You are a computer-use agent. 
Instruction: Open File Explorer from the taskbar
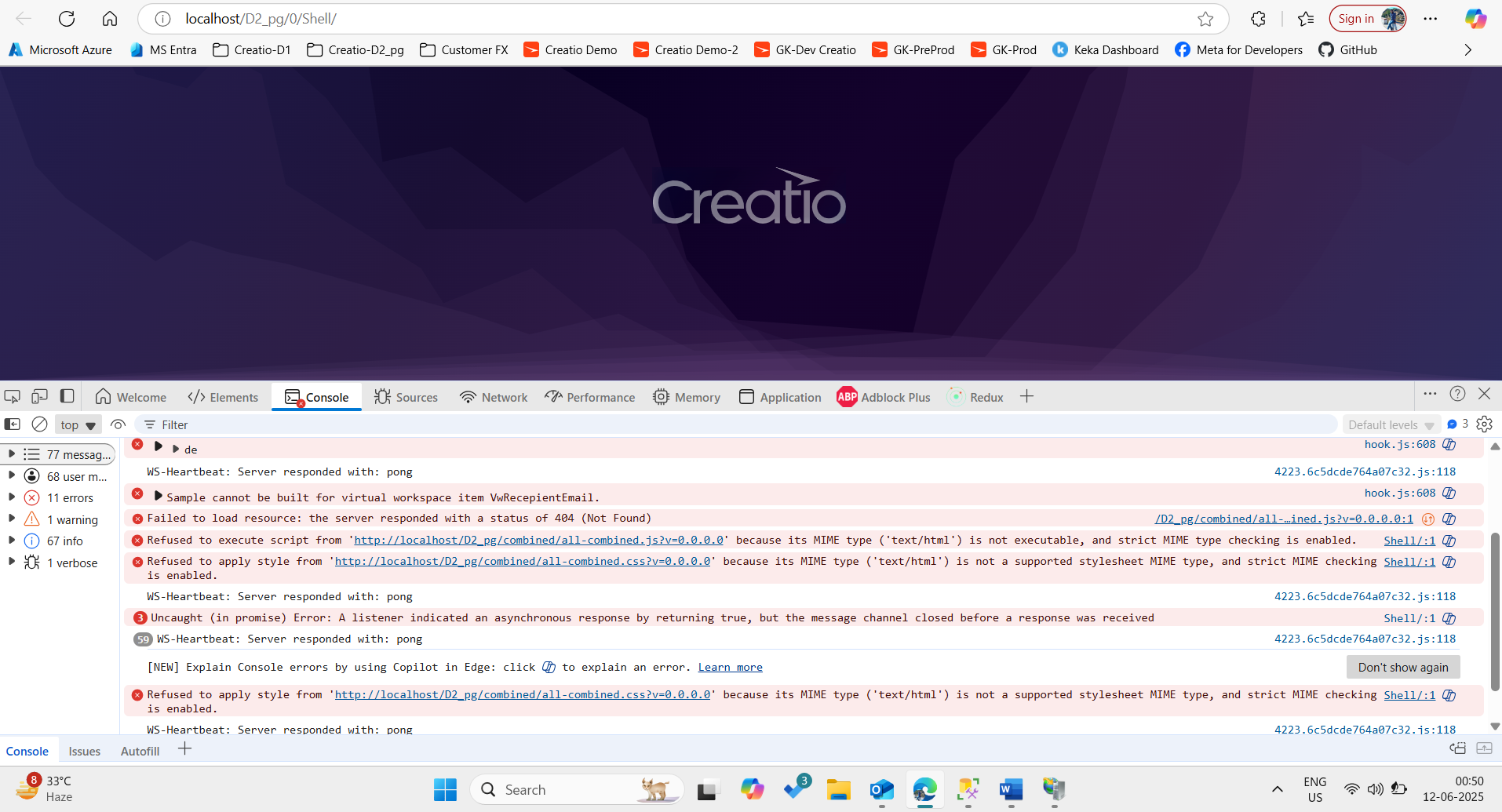pos(839,790)
